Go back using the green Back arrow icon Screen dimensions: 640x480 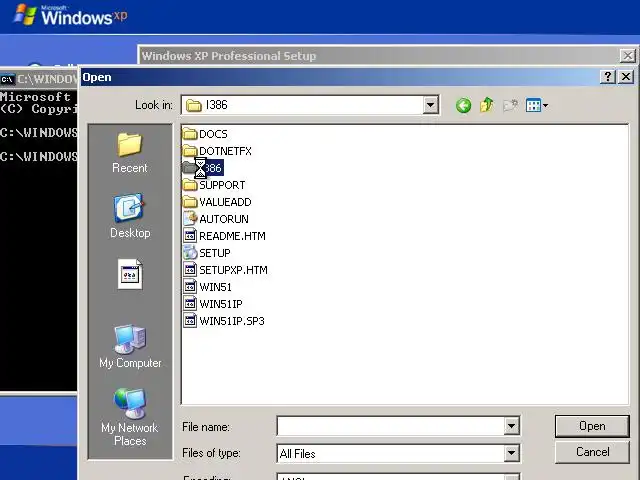[x=463, y=106]
